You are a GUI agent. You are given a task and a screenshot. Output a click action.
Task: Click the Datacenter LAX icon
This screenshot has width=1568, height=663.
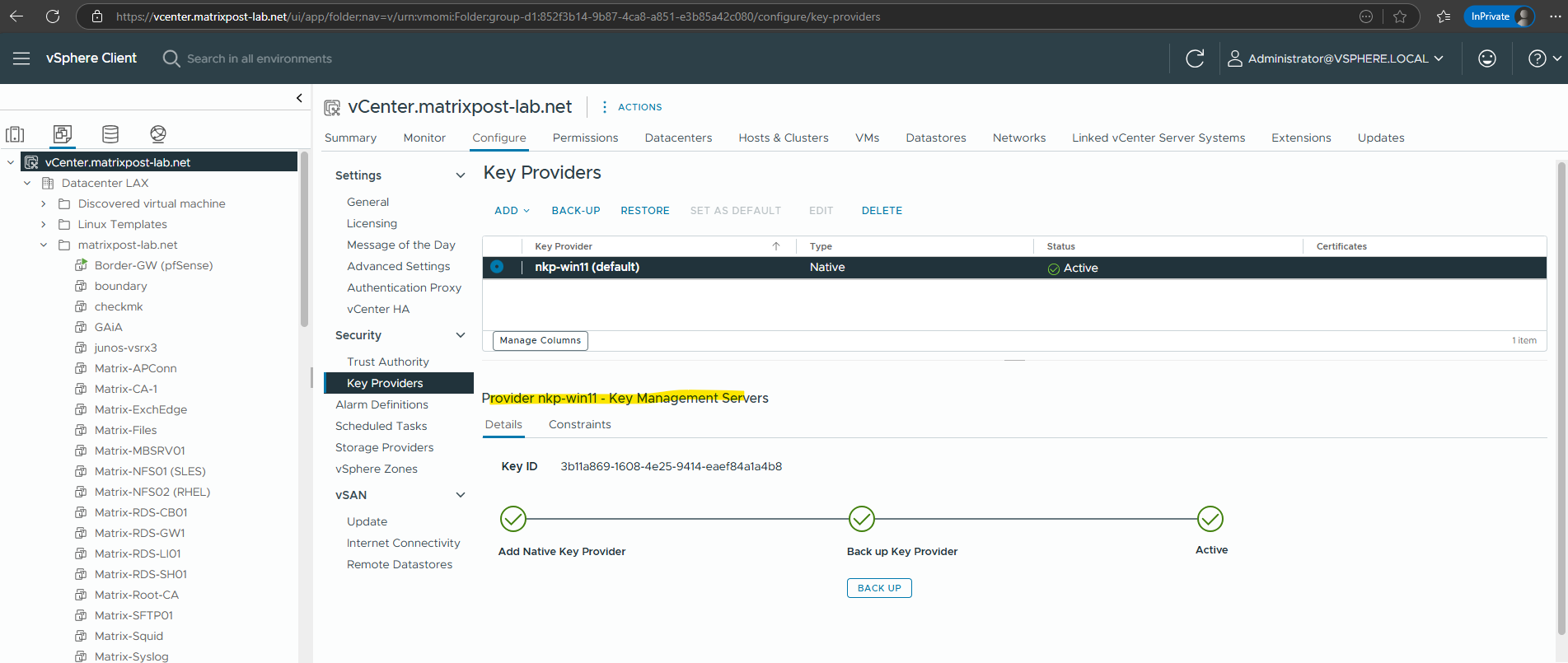point(48,183)
